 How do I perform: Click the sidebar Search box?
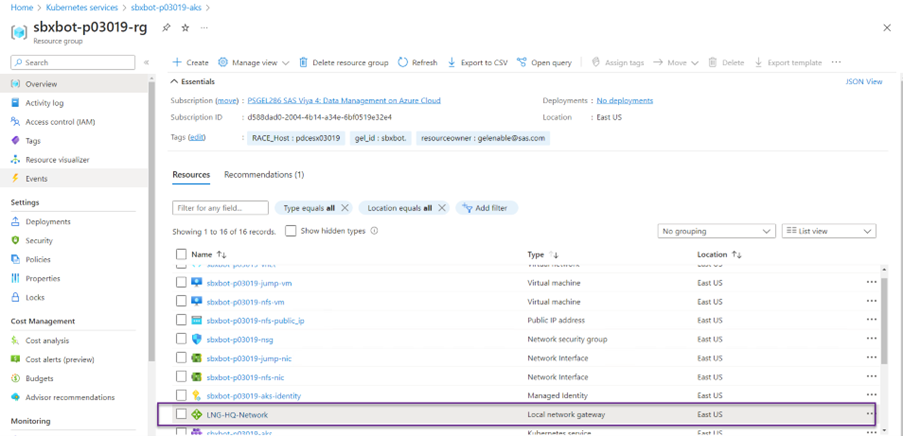coord(73,62)
